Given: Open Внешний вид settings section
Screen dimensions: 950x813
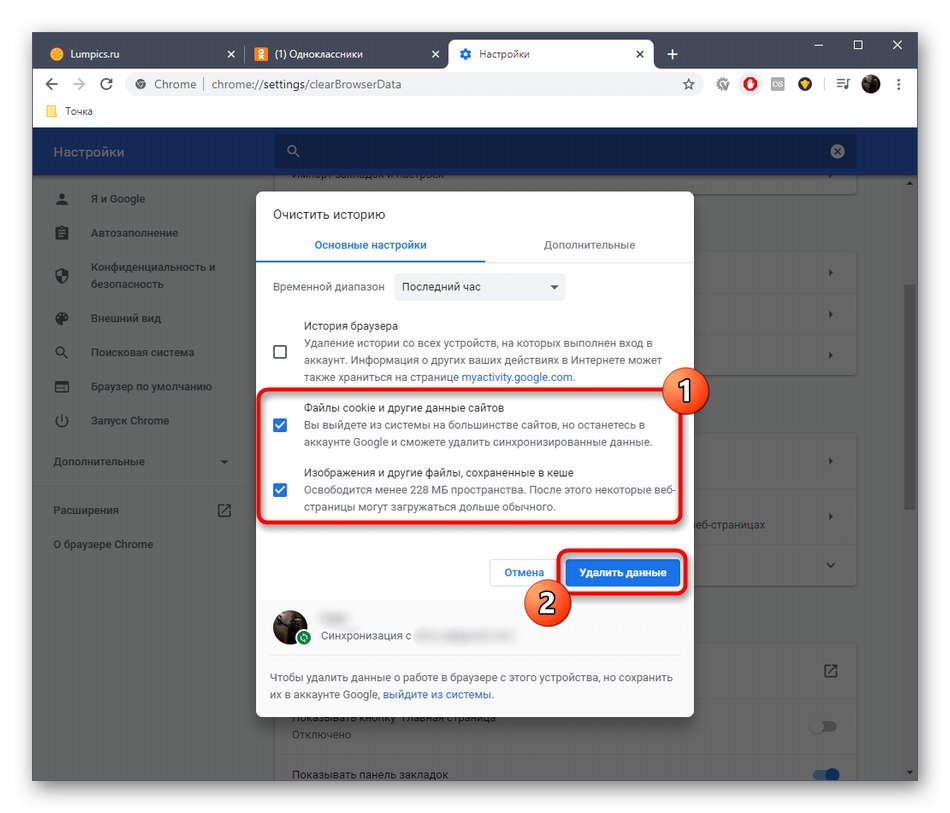Looking at the screenshot, I should coord(126,318).
